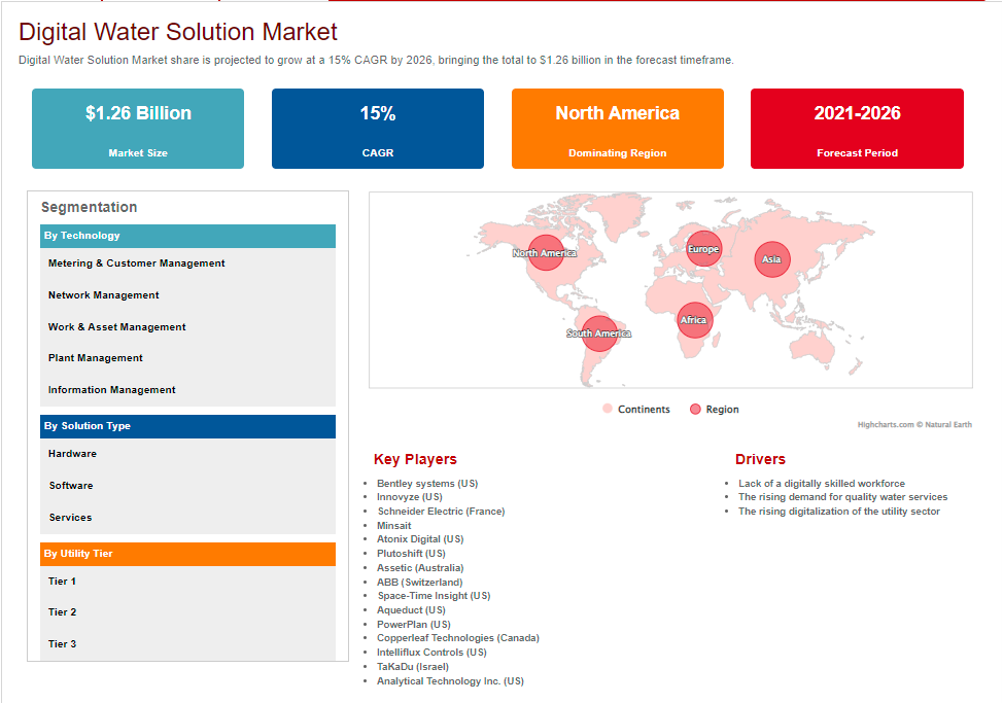The width and height of the screenshot is (1002, 703).
Task: Select the By Utility Tier header
Action: pos(188,554)
